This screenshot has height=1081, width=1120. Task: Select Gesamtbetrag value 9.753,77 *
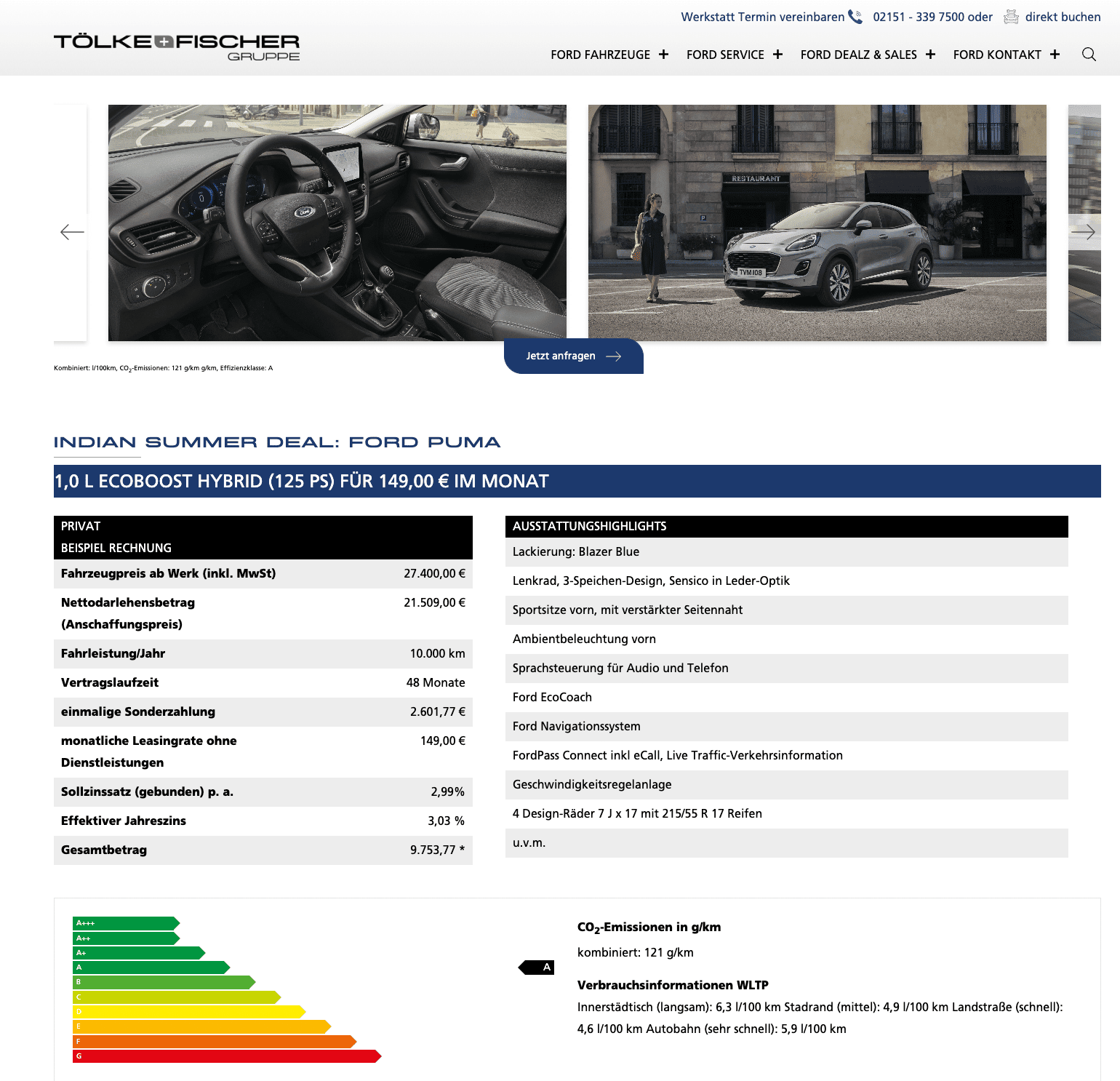tap(437, 850)
